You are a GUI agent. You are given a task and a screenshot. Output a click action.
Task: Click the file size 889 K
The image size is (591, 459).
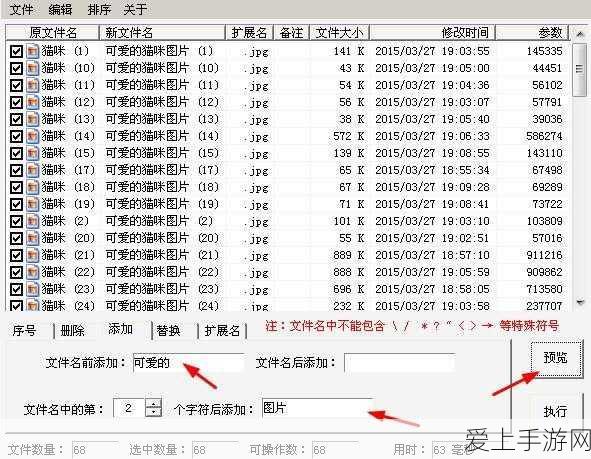coord(349,255)
